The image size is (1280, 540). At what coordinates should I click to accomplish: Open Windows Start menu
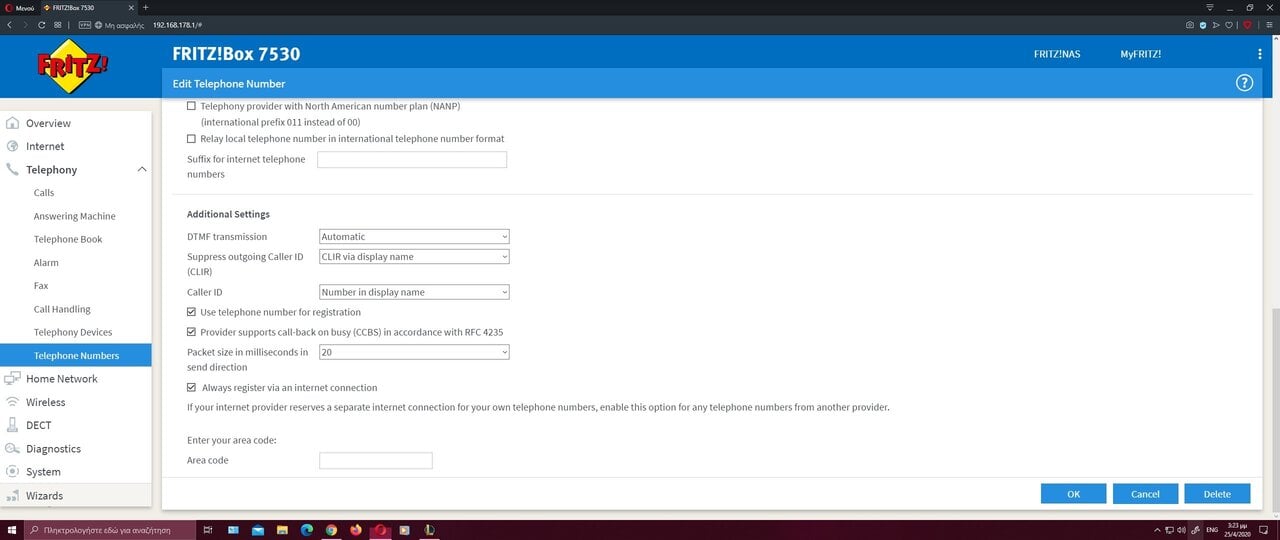click(x=11, y=530)
